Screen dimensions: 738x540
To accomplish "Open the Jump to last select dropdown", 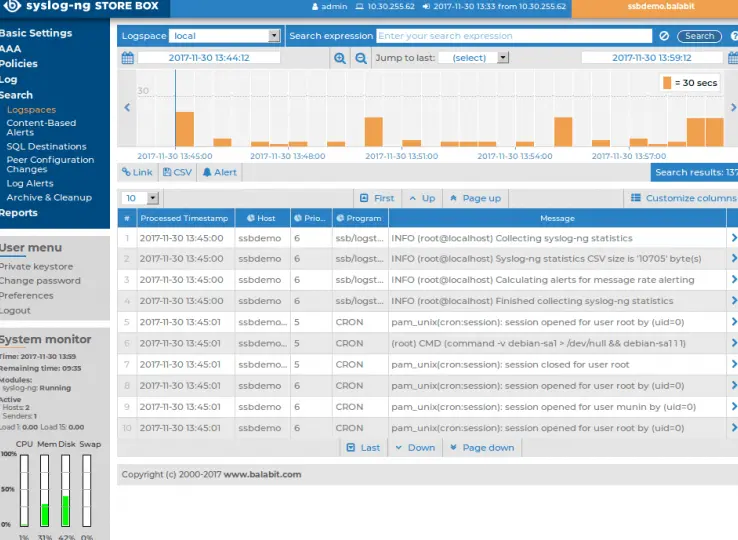I will click(473, 58).
